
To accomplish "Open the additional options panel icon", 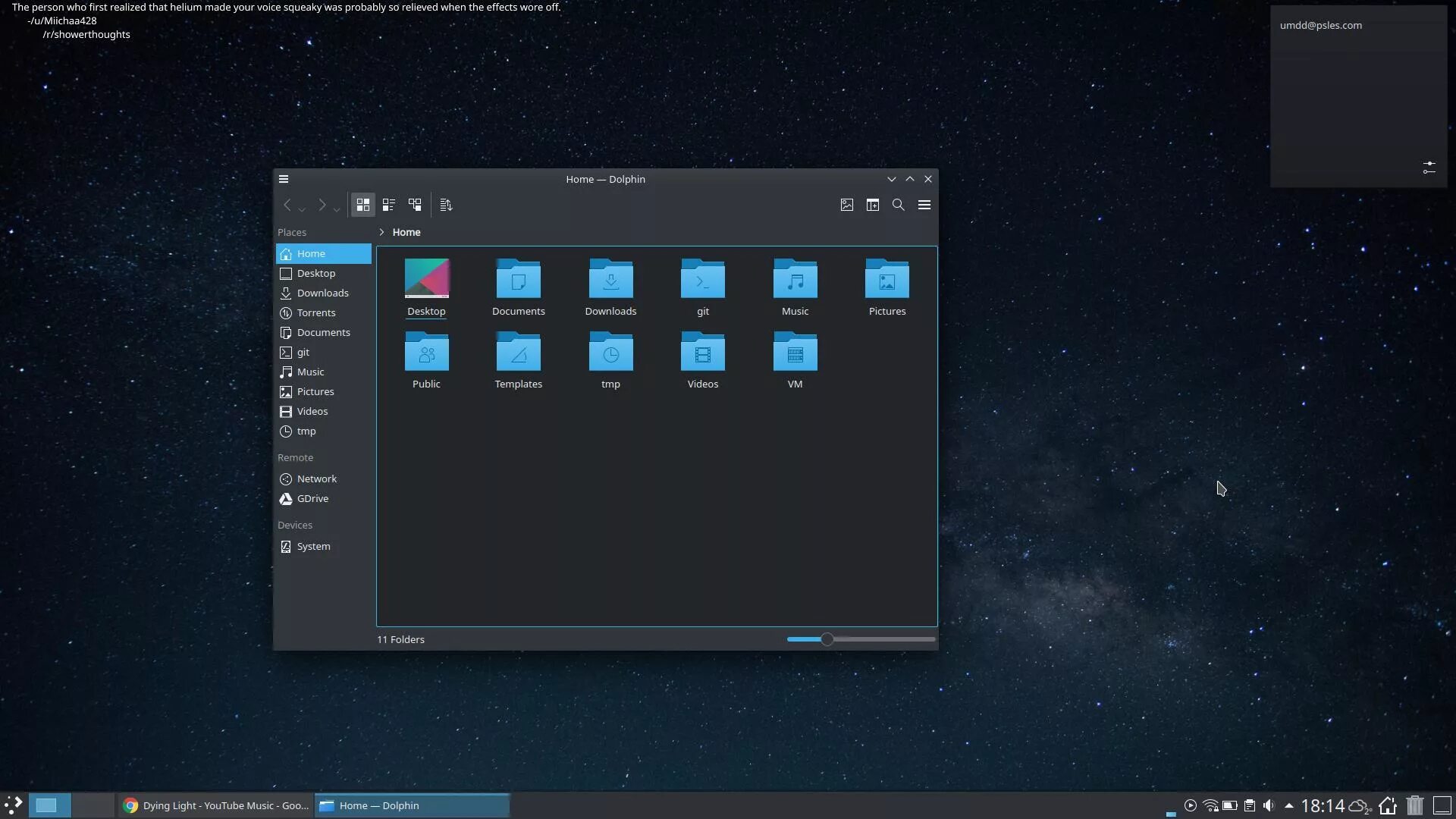I will [923, 204].
